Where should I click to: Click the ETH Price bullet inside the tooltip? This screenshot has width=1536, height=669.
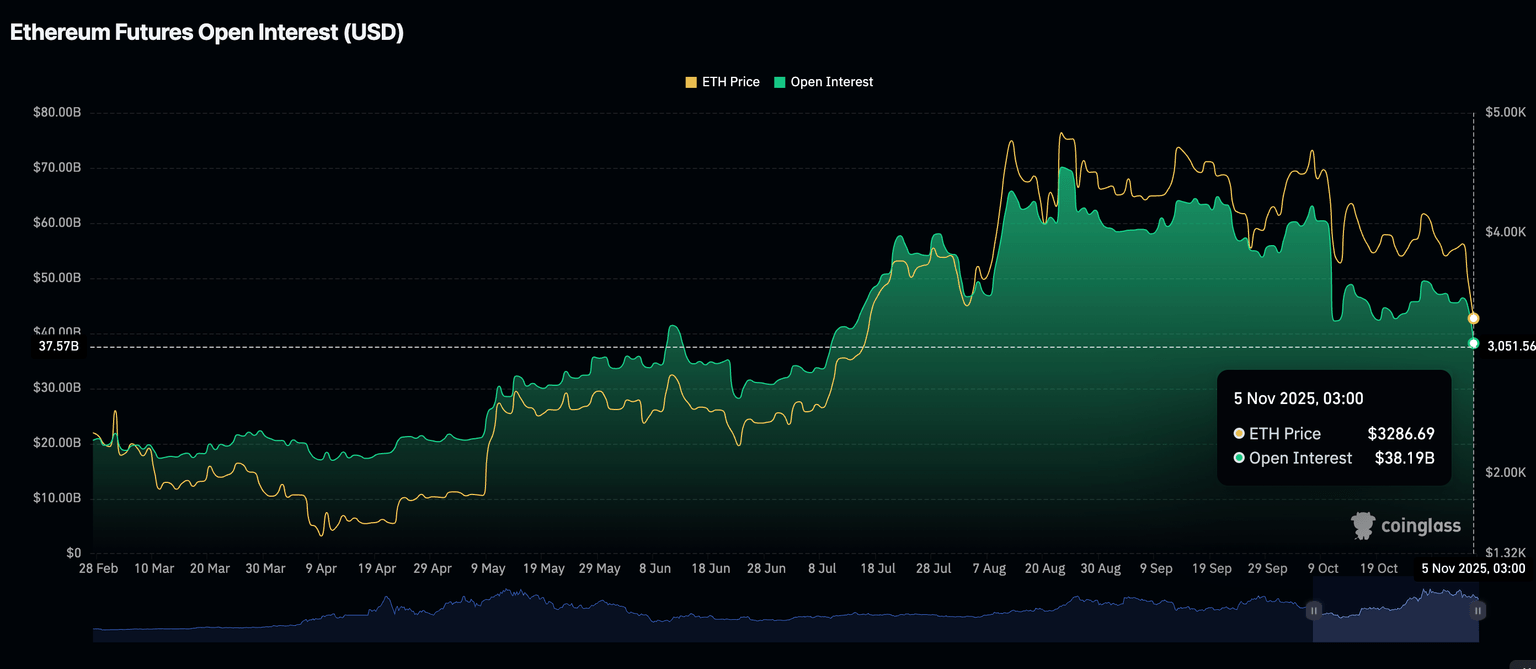coord(1238,434)
